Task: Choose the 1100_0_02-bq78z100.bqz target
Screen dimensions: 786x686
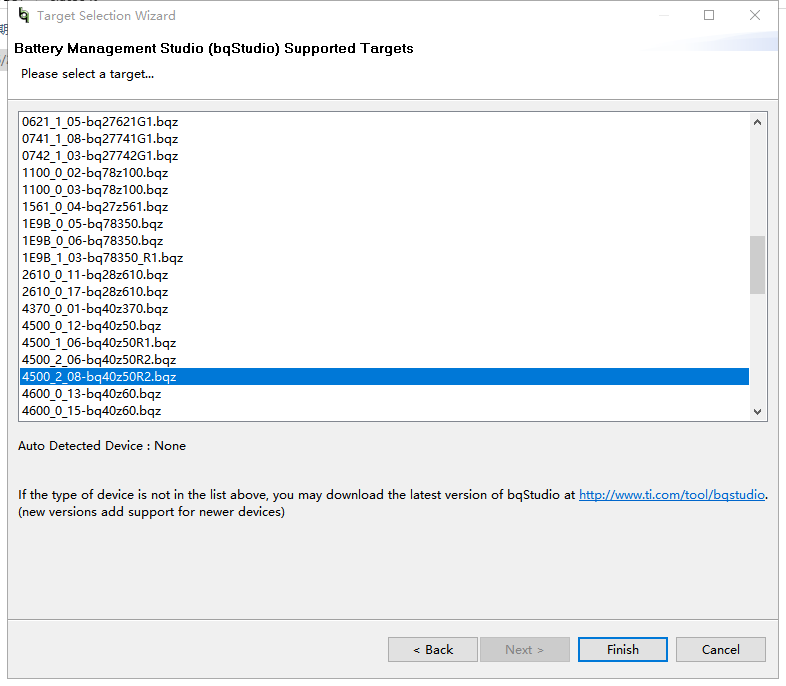Action: (x=95, y=173)
